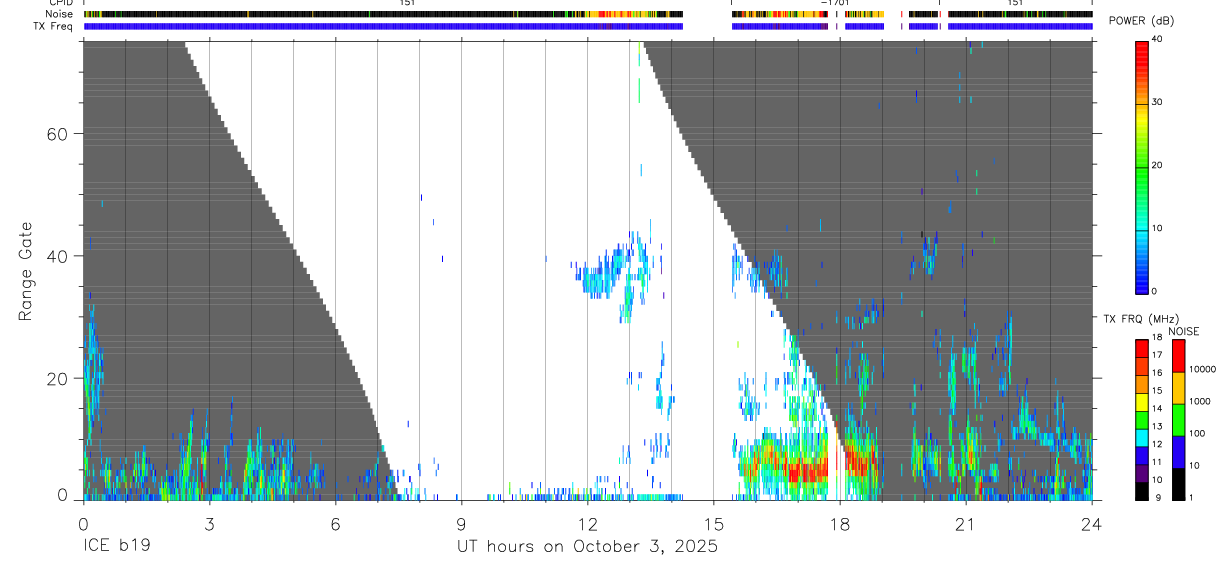Viewport: 1228px width, 567px height.
Task: Click the 'POWER (dB)' colorbar title
Action: click(x=1141, y=21)
